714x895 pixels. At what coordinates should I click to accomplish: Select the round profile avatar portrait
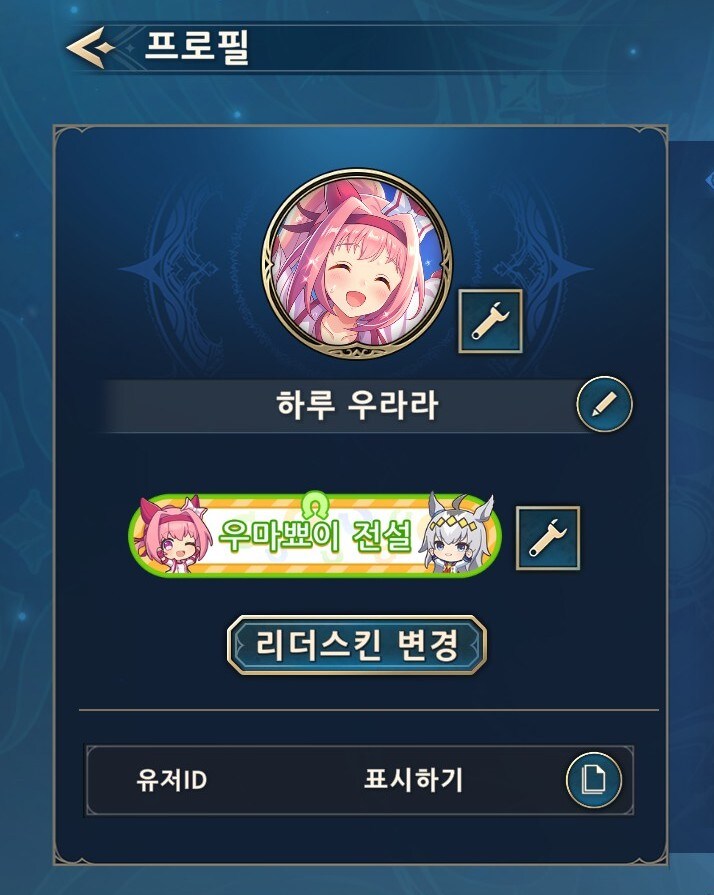click(x=357, y=263)
